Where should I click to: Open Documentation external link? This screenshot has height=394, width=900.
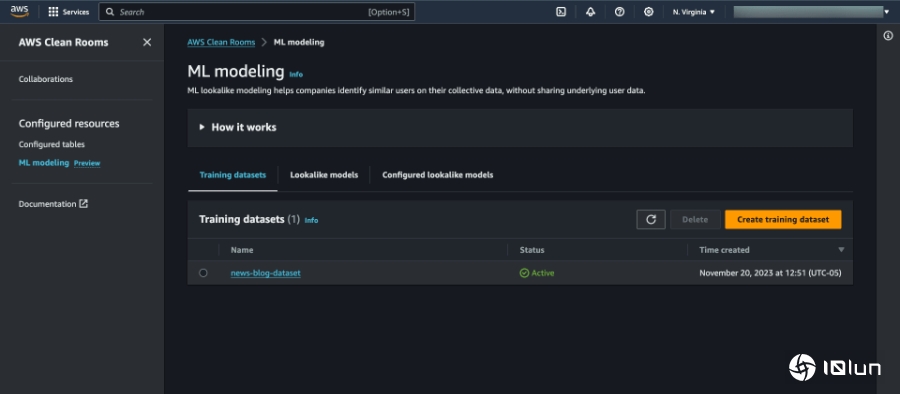tap(53, 204)
